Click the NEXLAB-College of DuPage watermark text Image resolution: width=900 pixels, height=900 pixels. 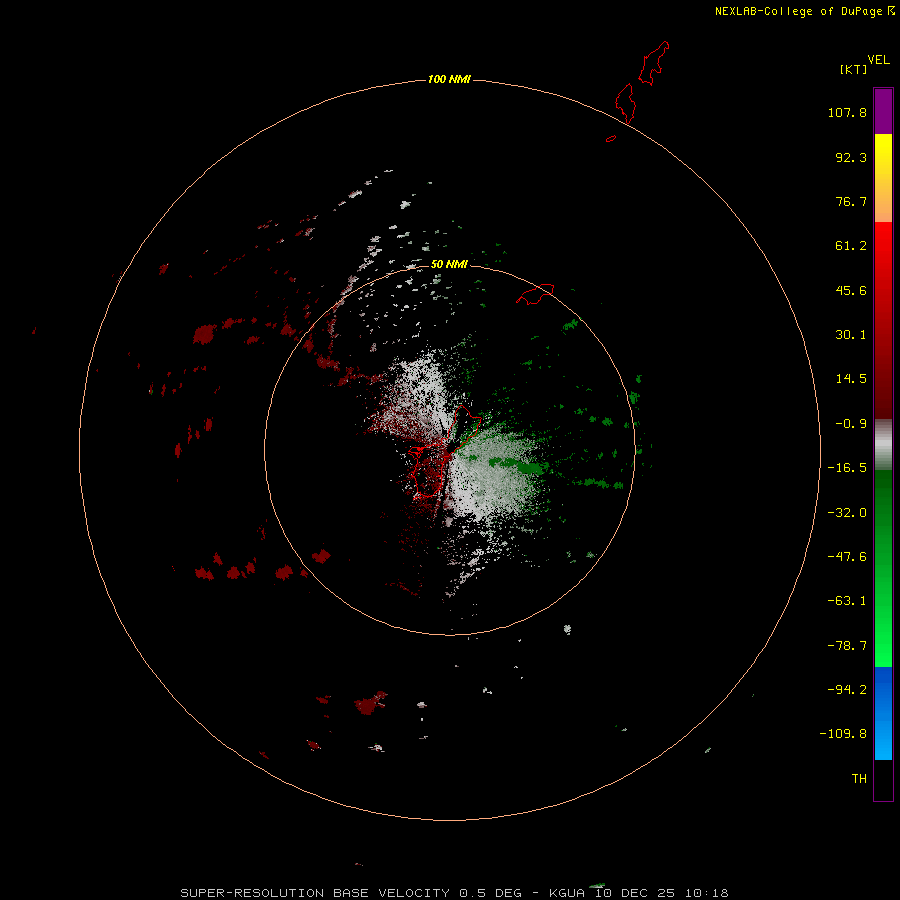coord(804,11)
